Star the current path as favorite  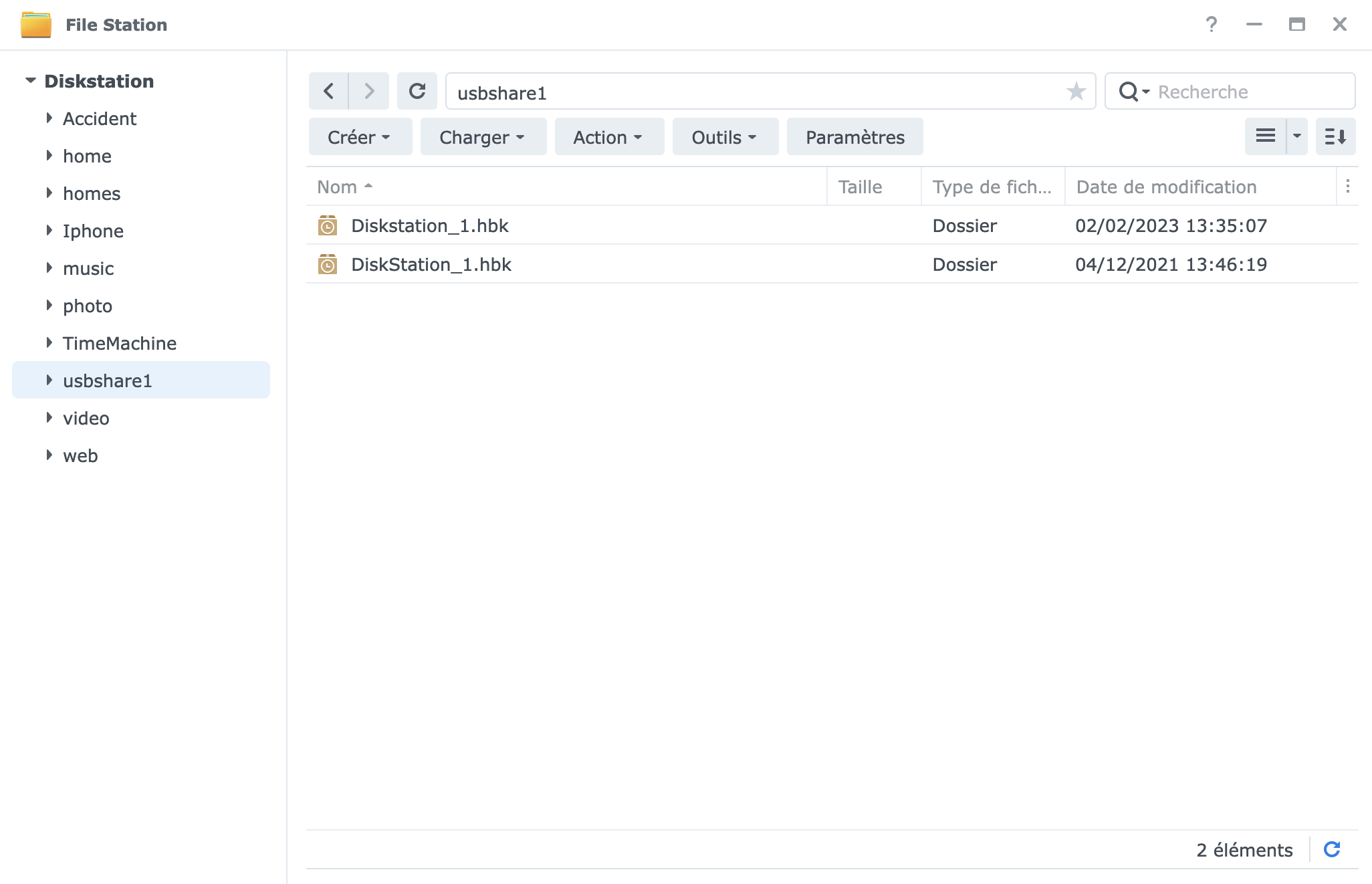tap(1076, 91)
